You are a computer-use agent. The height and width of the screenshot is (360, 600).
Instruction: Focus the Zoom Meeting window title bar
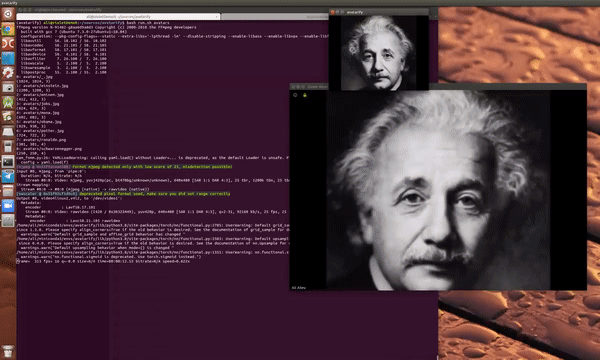(x=438, y=87)
